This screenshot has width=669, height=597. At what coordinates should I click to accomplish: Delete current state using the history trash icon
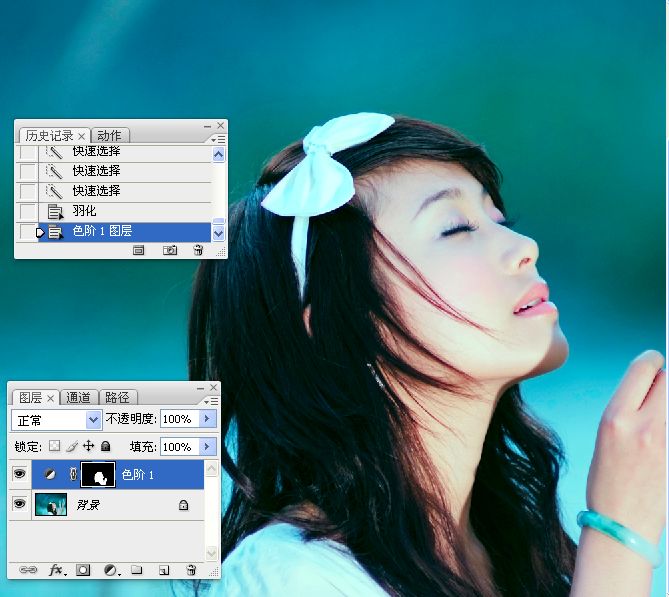[198, 250]
